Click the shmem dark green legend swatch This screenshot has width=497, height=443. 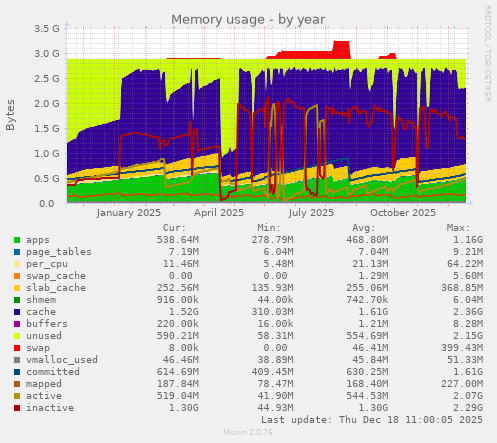[17, 300]
